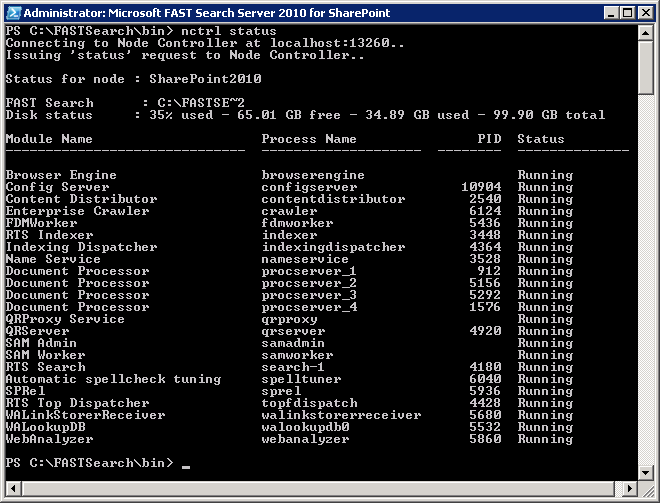Click 'Automatic spellcheck tuning' module name
Image resolution: width=660 pixels, height=503 pixels.
(113, 379)
